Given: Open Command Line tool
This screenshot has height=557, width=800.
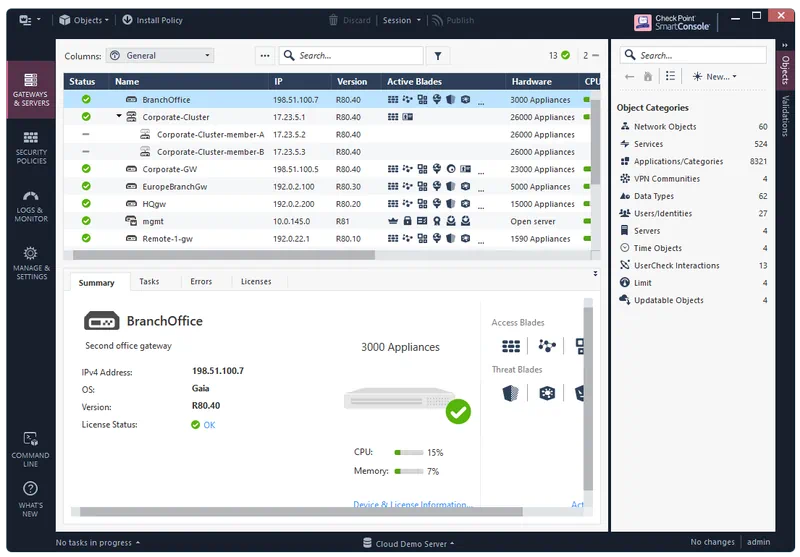Looking at the screenshot, I should point(31,450).
